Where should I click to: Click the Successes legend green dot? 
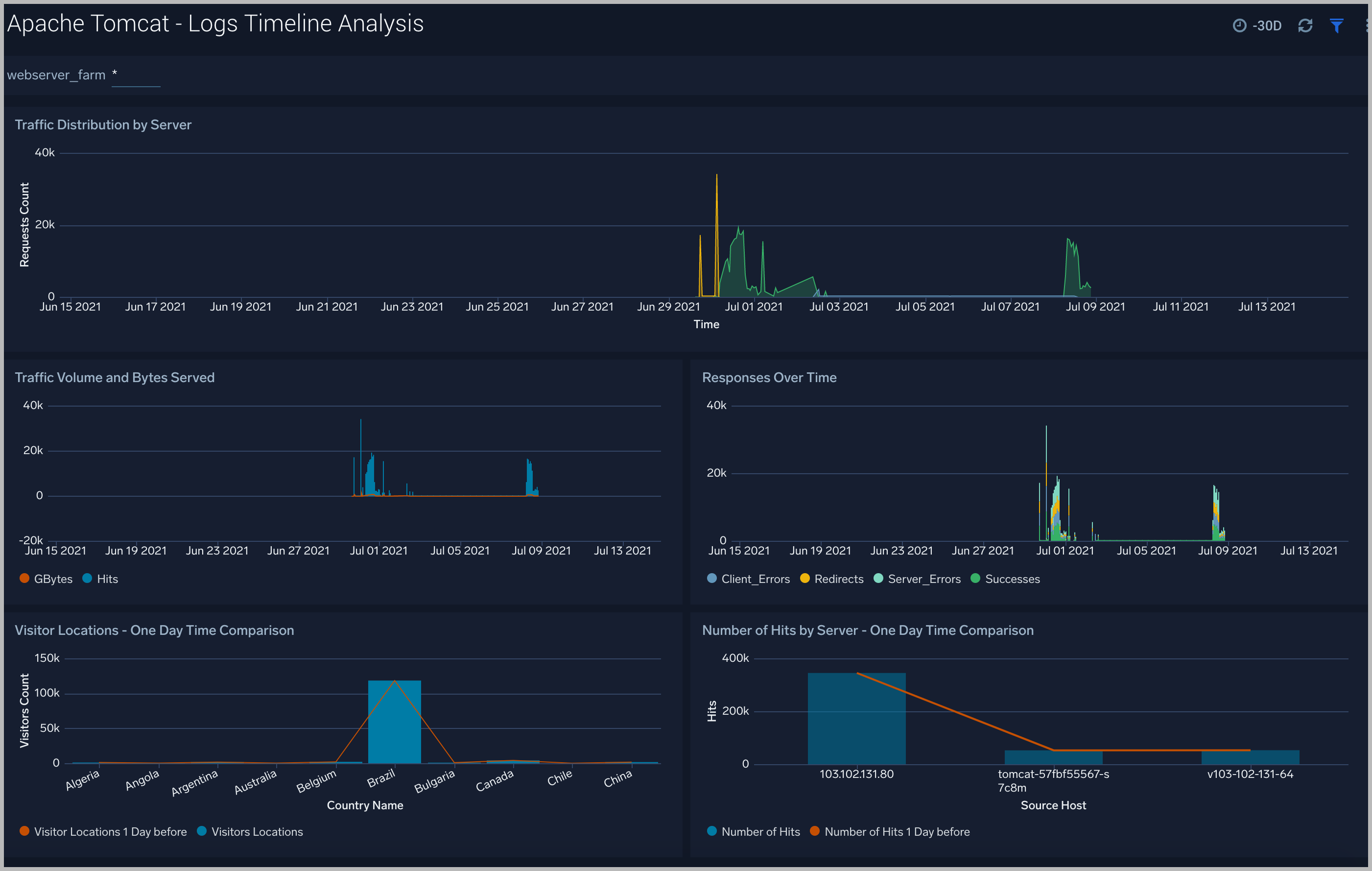pos(975,578)
